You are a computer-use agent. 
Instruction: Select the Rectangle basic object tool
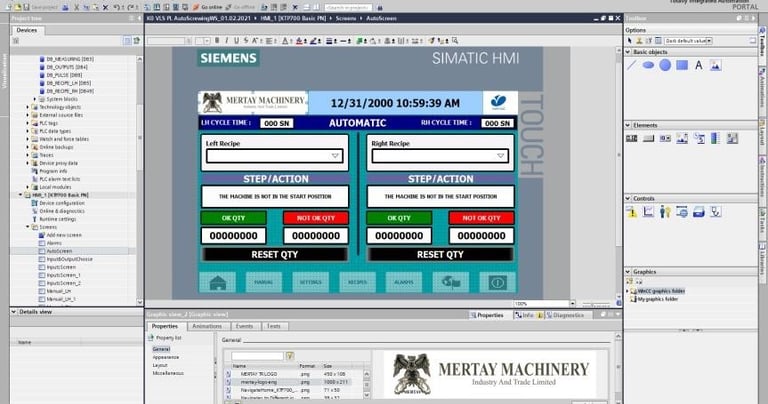click(682, 65)
